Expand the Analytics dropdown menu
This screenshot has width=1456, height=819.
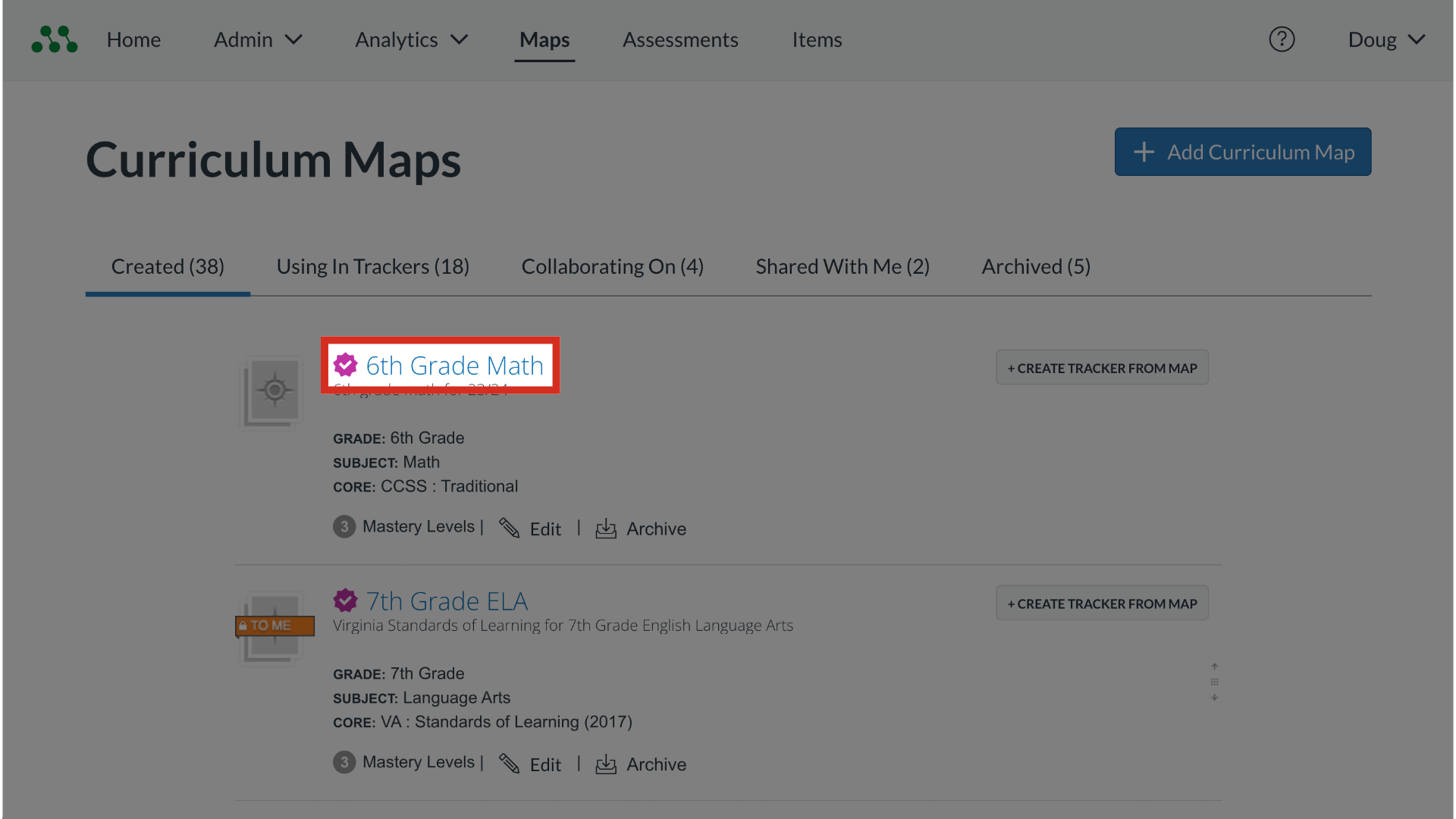[412, 39]
